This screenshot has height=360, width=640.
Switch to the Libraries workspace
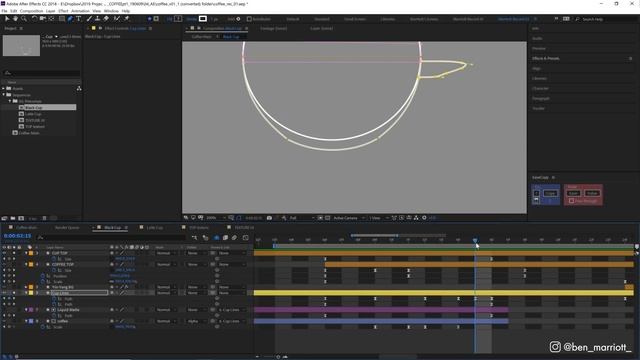click(387, 19)
